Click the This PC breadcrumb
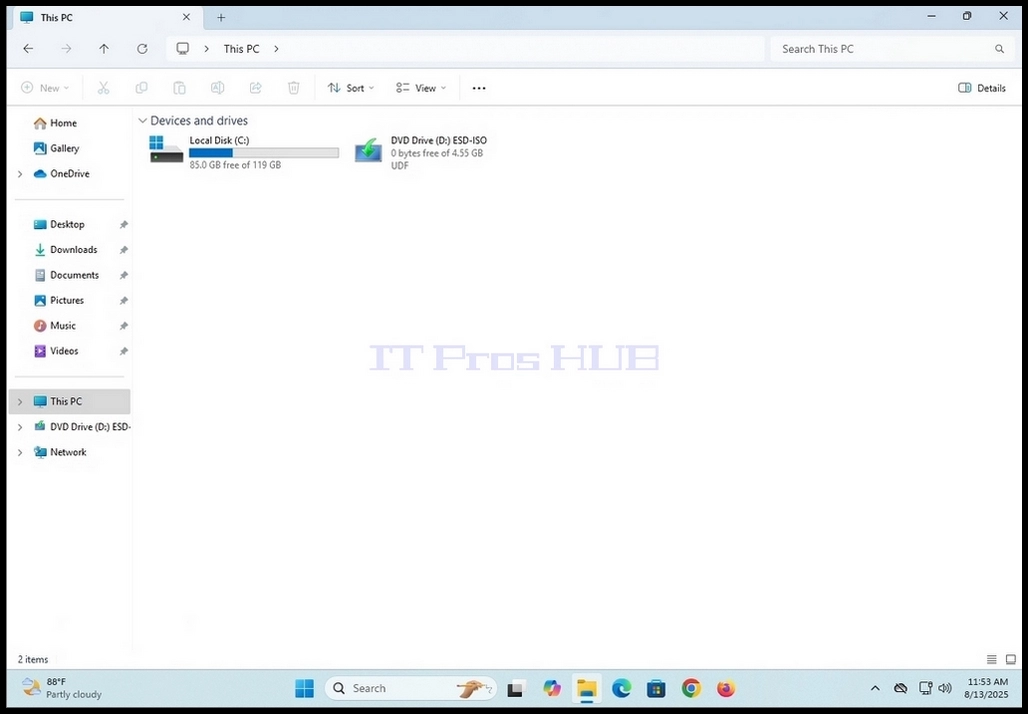Viewport: 1028px width, 714px height. 241,49
